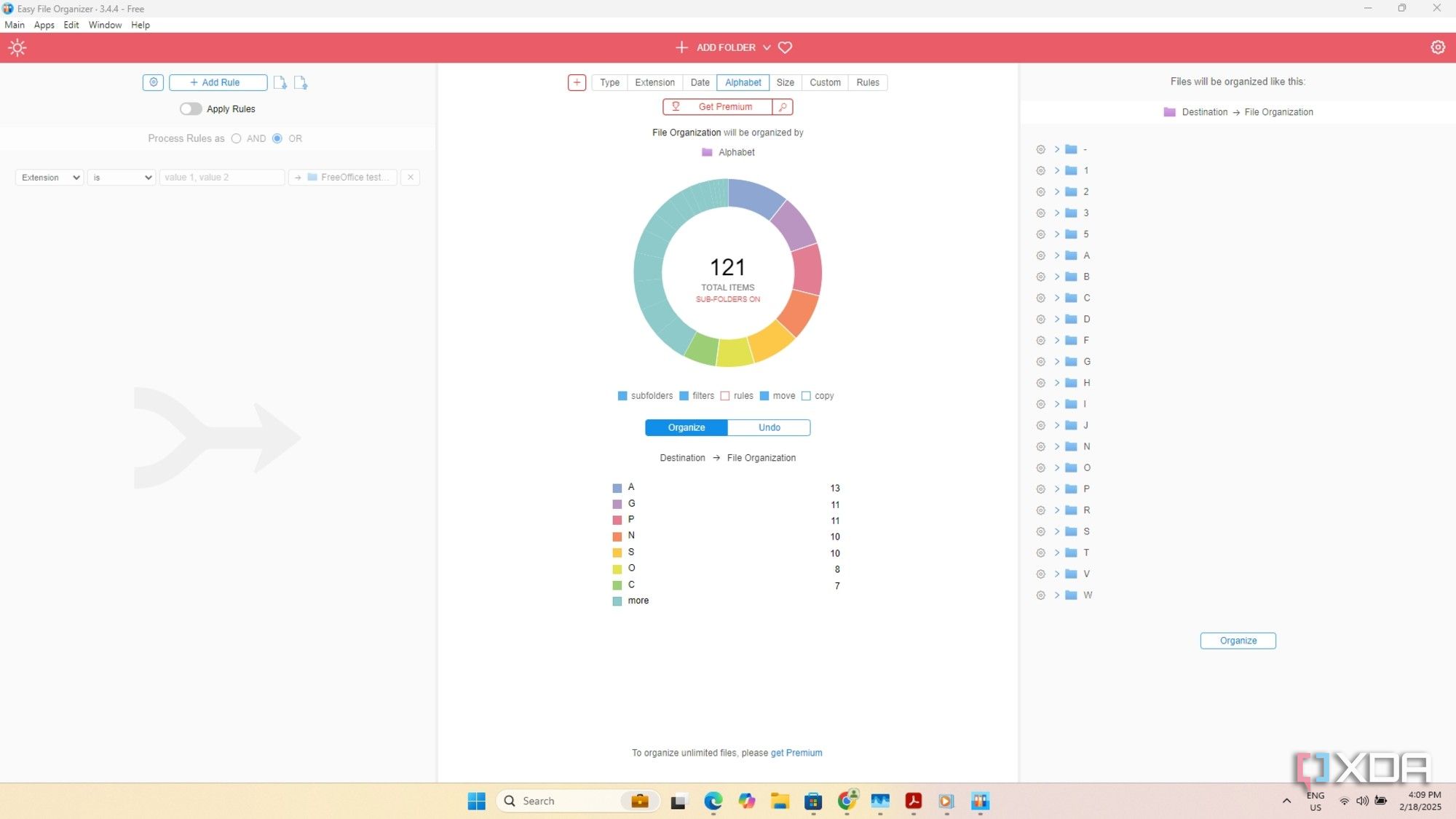The height and width of the screenshot is (819, 1456).
Task: Toggle the light/dark theme sun icon
Action: (x=17, y=47)
